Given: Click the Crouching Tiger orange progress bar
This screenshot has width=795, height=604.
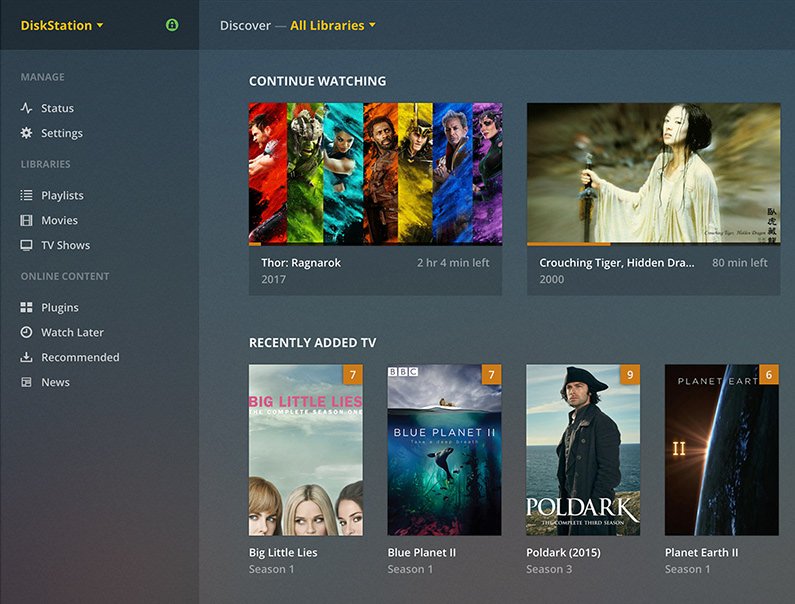Looking at the screenshot, I should pos(569,244).
